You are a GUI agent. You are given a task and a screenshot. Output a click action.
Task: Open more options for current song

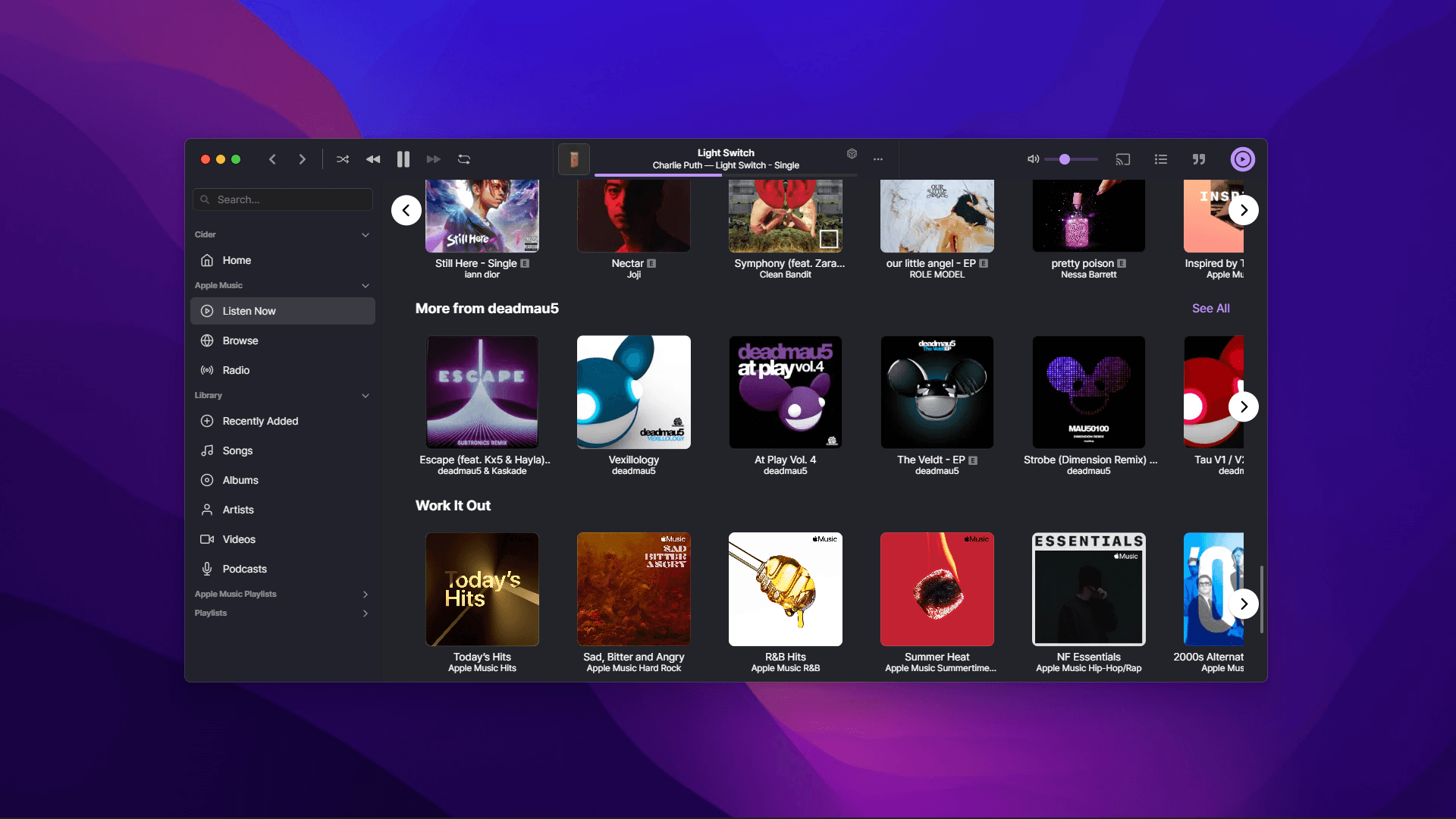[x=878, y=159]
